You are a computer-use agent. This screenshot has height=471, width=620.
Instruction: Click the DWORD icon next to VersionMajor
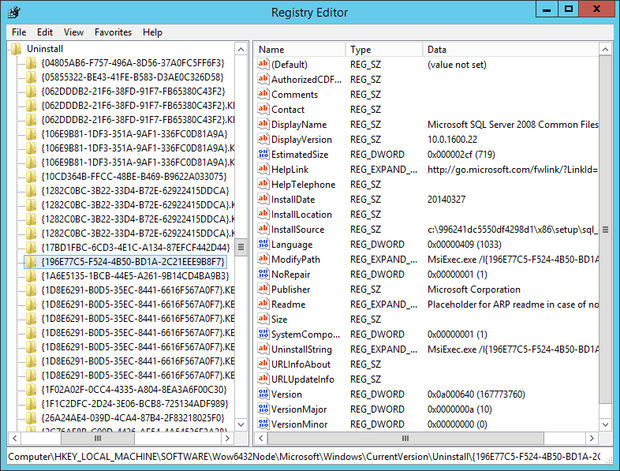tap(263, 409)
